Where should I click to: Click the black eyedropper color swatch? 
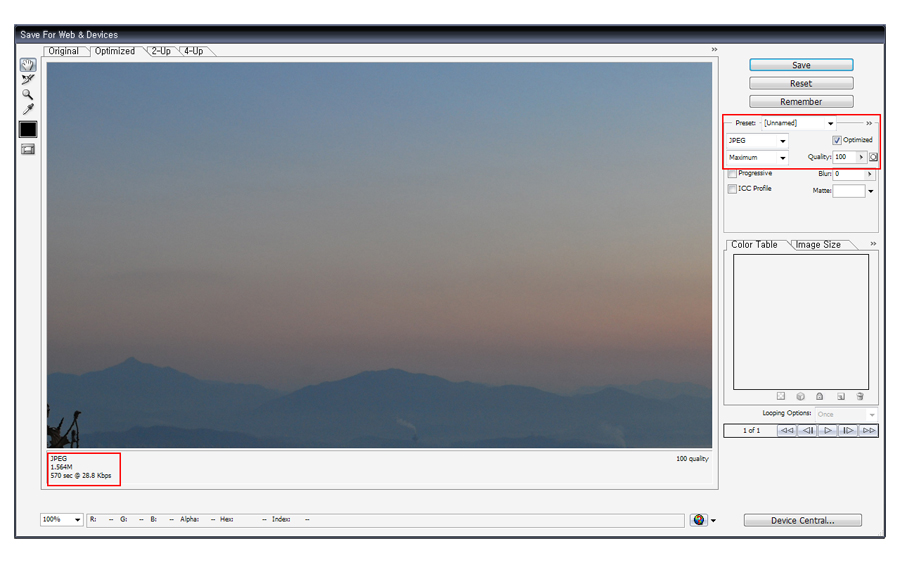pyautogui.click(x=28, y=129)
